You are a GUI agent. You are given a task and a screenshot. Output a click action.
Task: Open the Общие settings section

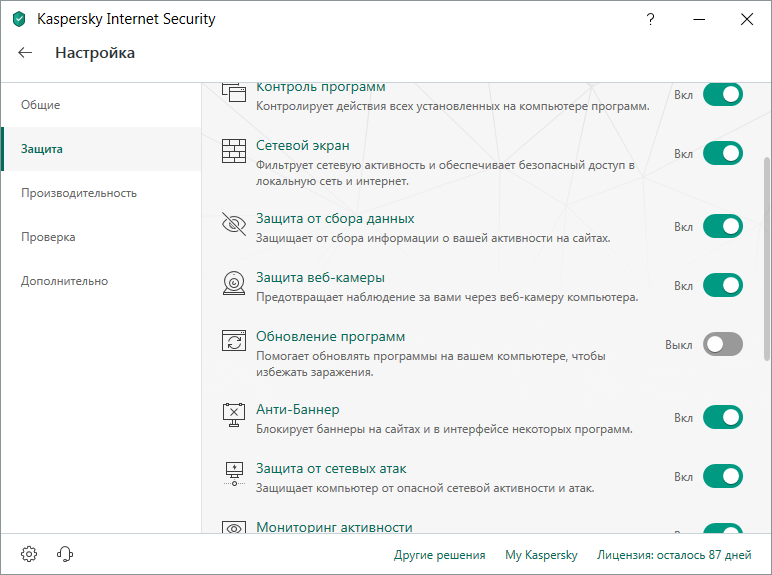[x=101, y=105]
